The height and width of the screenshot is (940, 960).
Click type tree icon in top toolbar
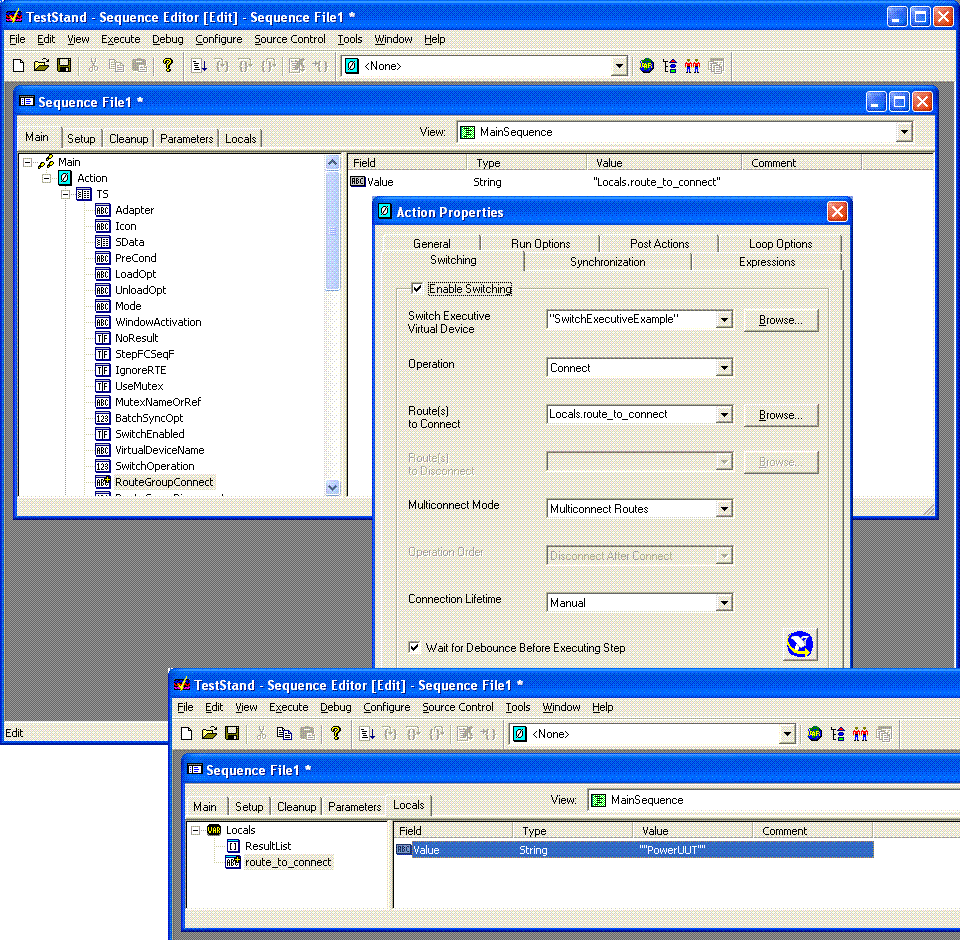point(670,66)
